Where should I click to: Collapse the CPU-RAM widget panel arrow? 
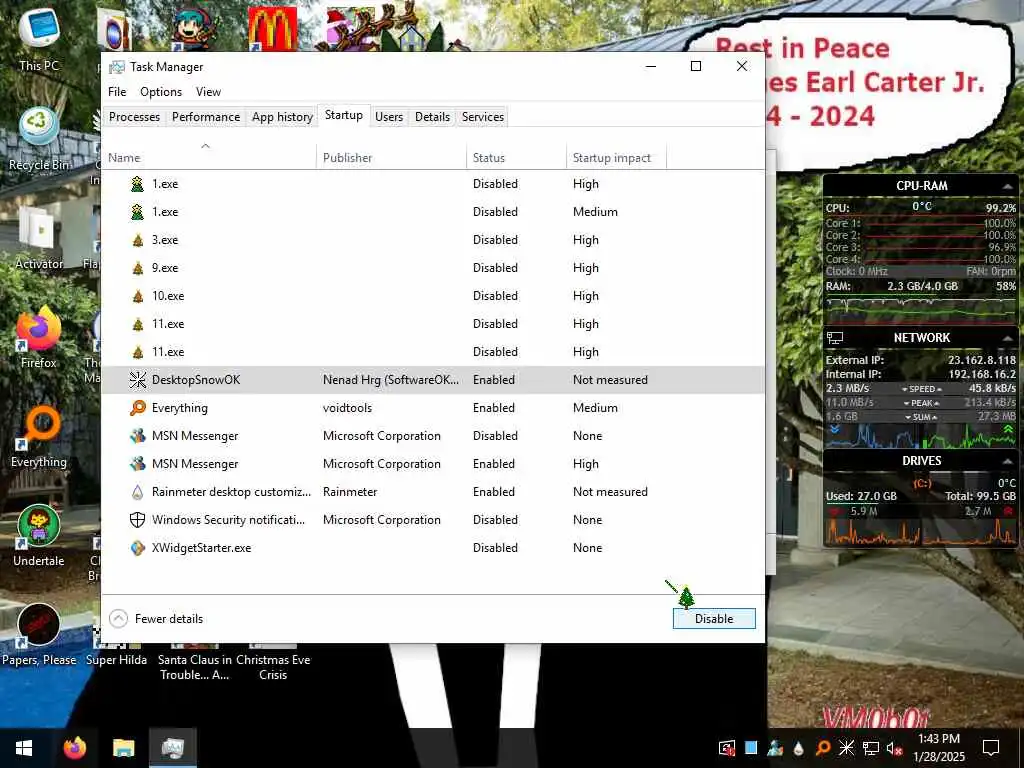pyautogui.click(x=1007, y=186)
